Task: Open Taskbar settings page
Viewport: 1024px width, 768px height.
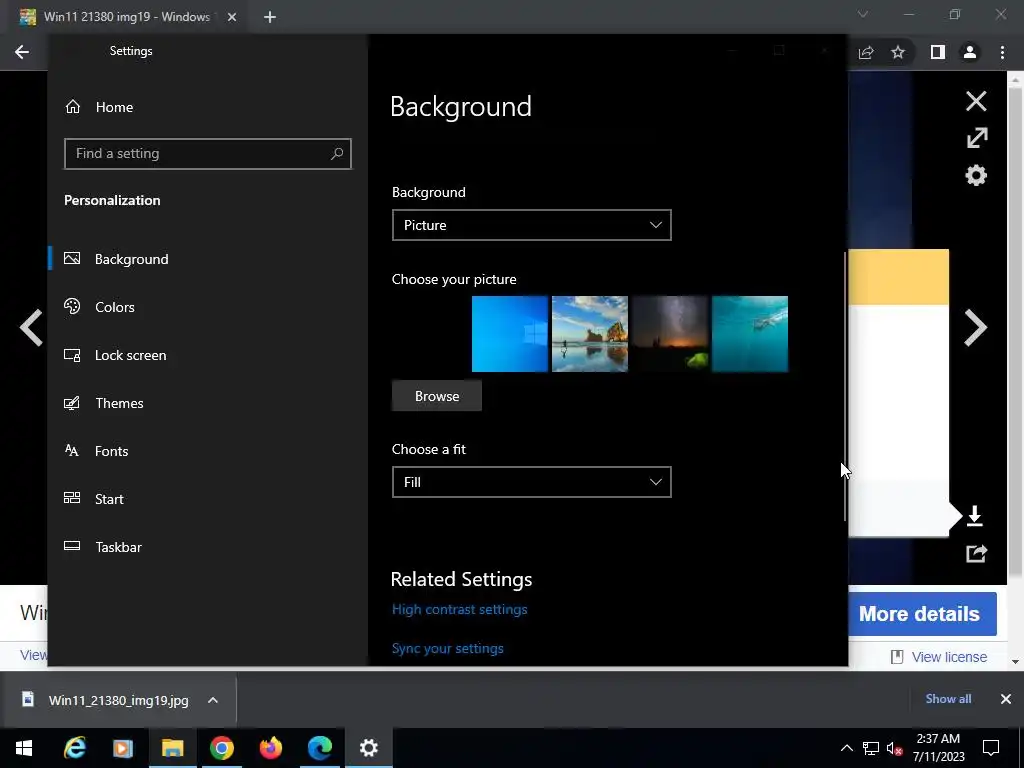Action: coord(118,547)
